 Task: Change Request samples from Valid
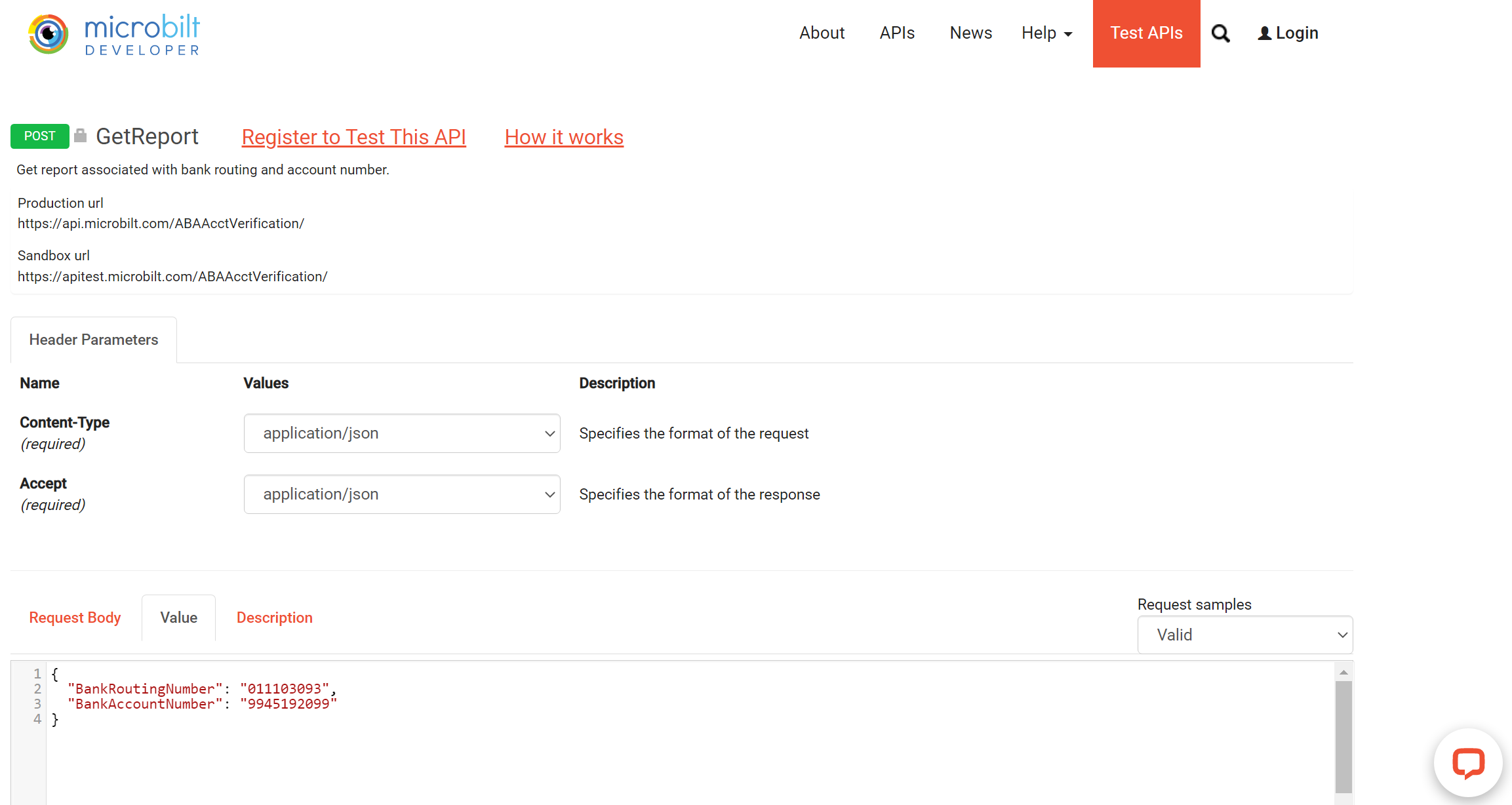(1244, 634)
